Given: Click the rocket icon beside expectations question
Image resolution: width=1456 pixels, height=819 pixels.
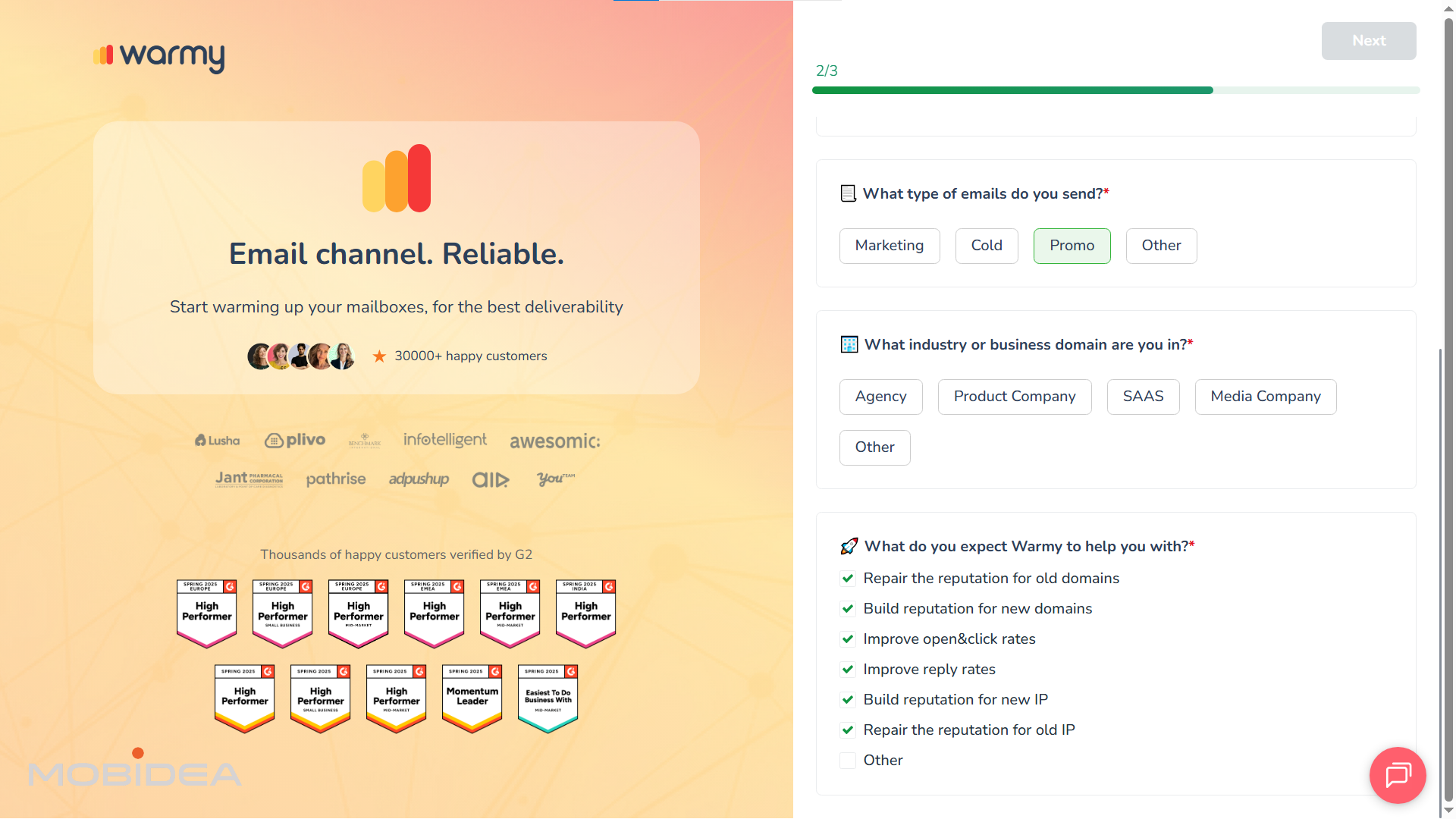Looking at the screenshot, I should click(x=849, y=546).
